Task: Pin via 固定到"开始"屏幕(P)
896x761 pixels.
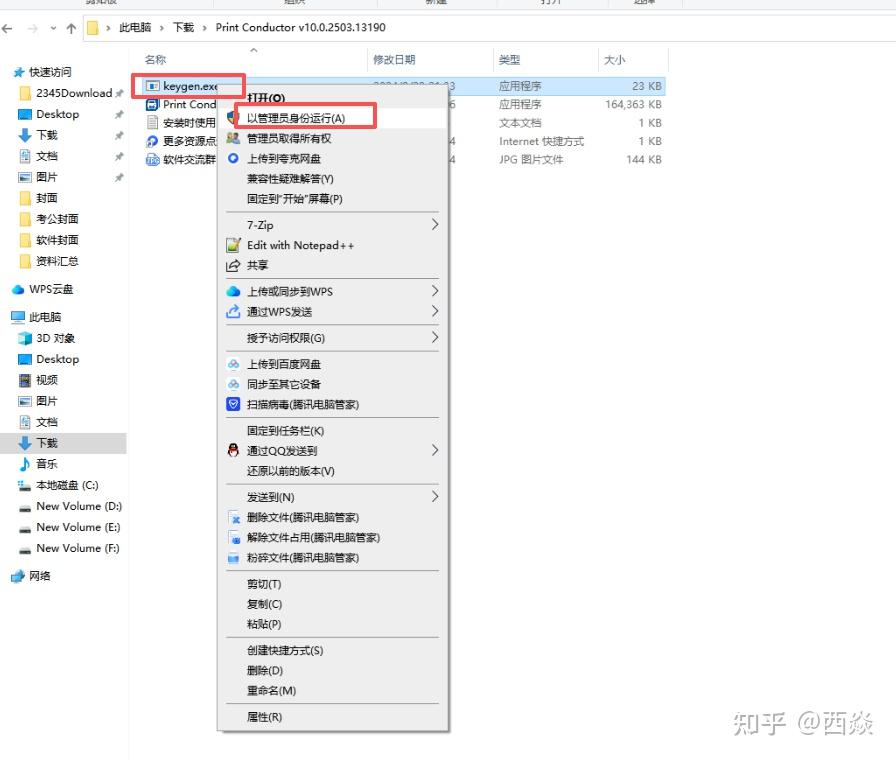Action: point(295,199)
